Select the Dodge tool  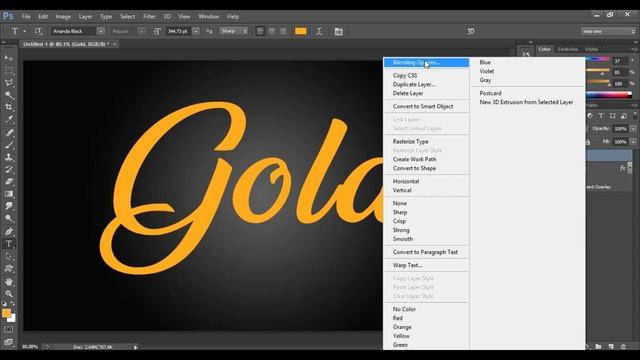tap(9, 218)
